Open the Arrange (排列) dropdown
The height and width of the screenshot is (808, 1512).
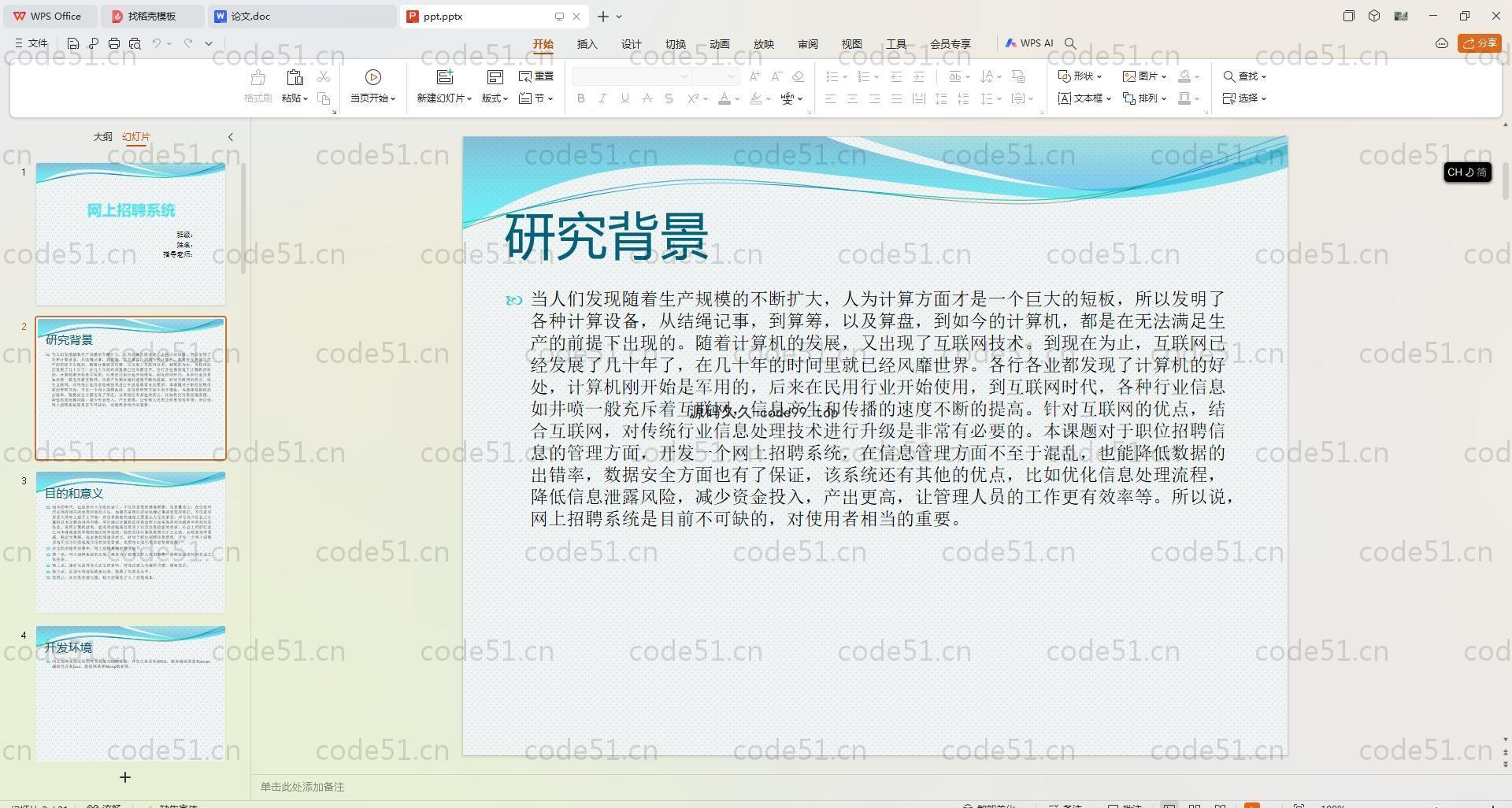[x=1144, y=98]
